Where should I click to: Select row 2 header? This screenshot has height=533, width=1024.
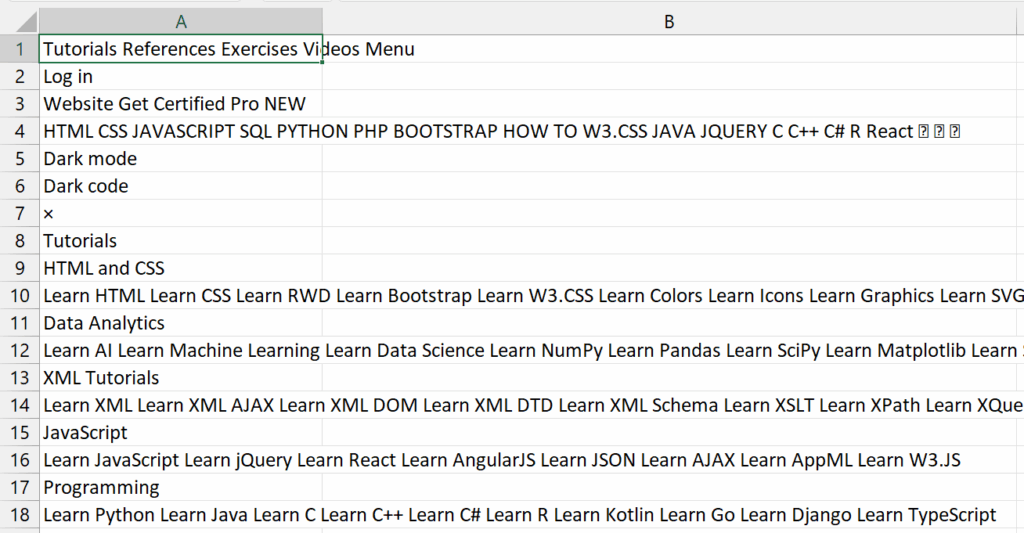click(20, 76)
